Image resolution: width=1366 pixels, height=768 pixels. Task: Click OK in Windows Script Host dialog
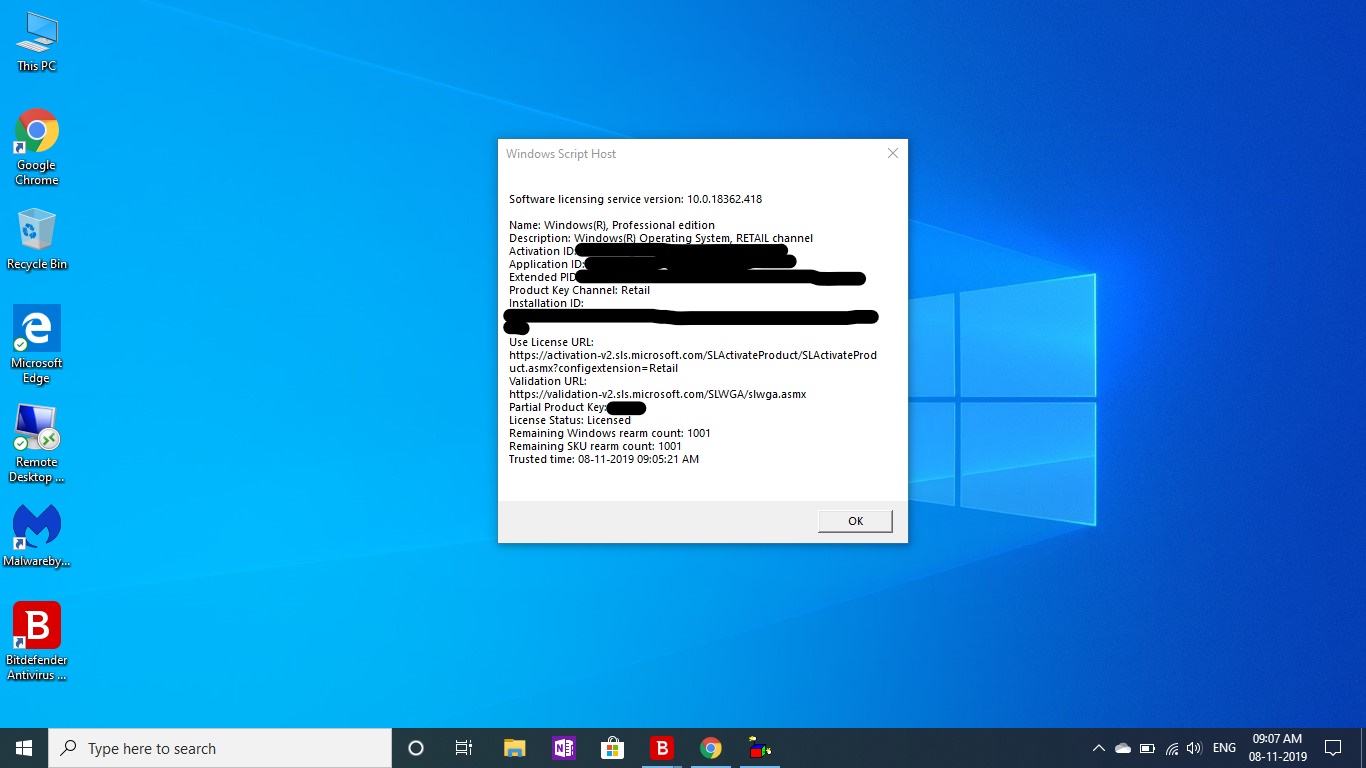pyautogui.click(x=855, y=521)
